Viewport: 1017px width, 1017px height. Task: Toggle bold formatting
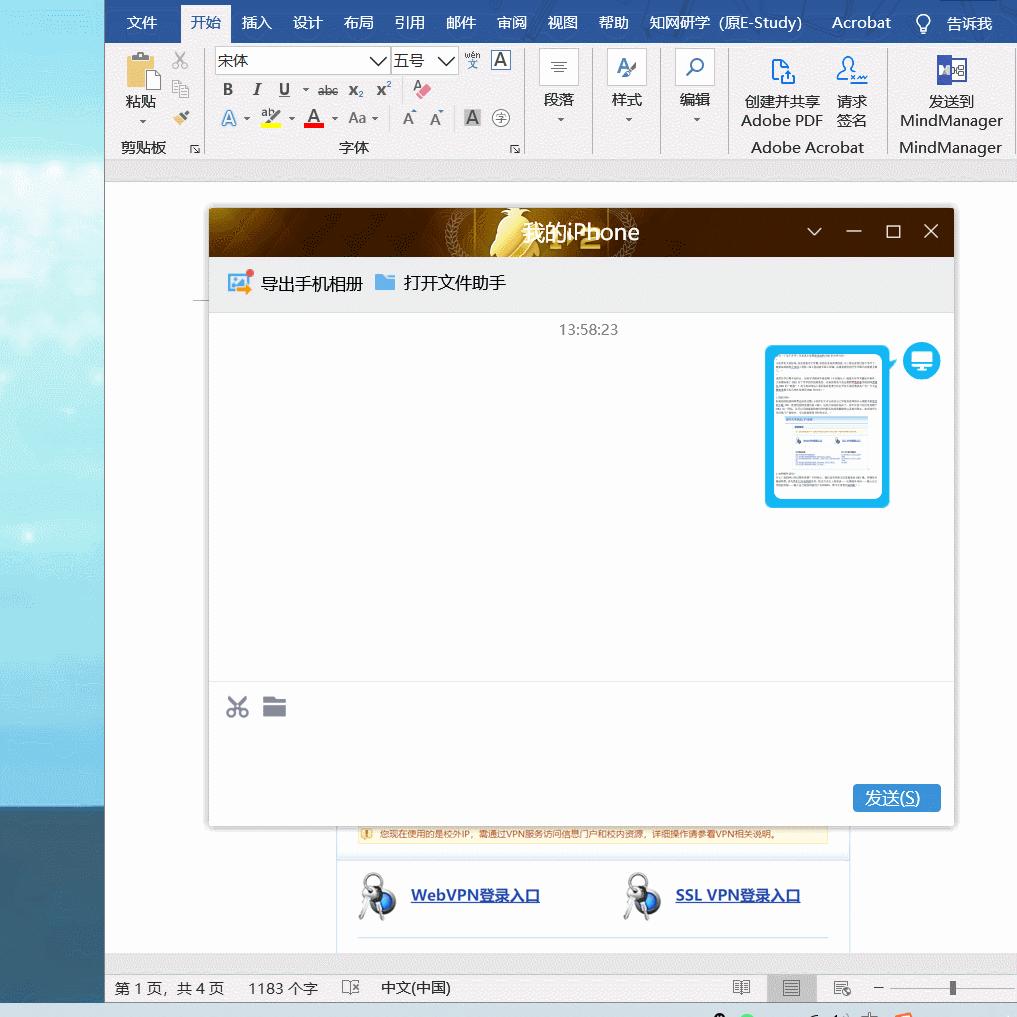tap(228, 90)
